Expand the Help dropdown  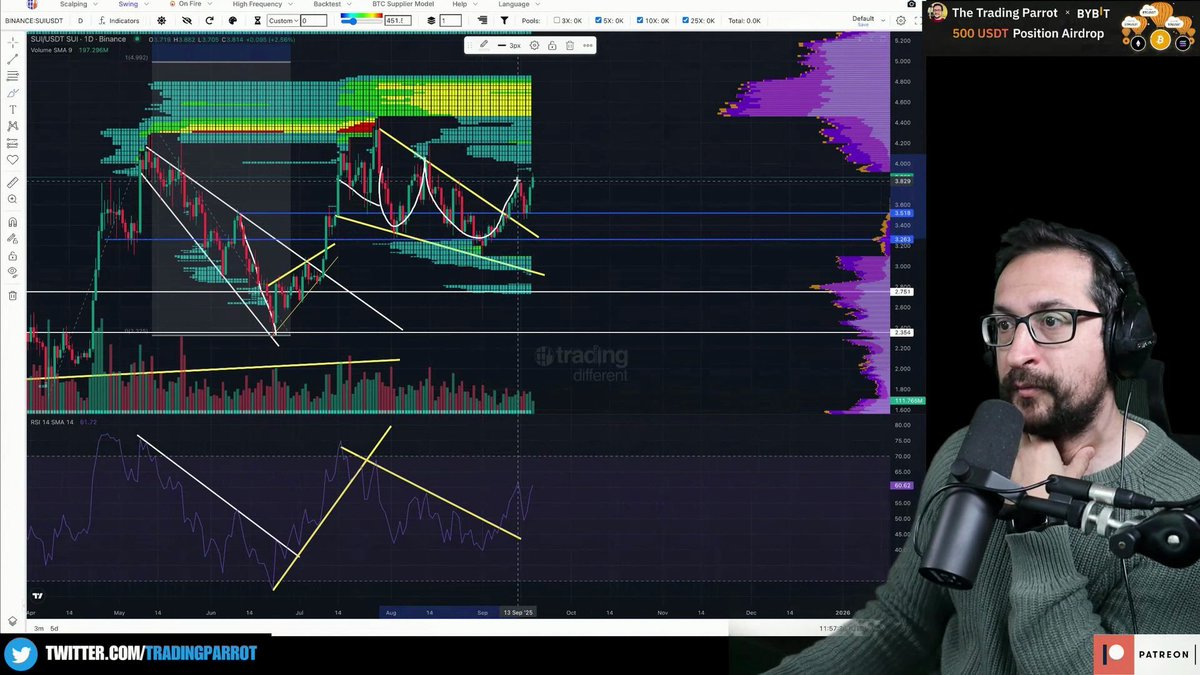click(463, 4)
